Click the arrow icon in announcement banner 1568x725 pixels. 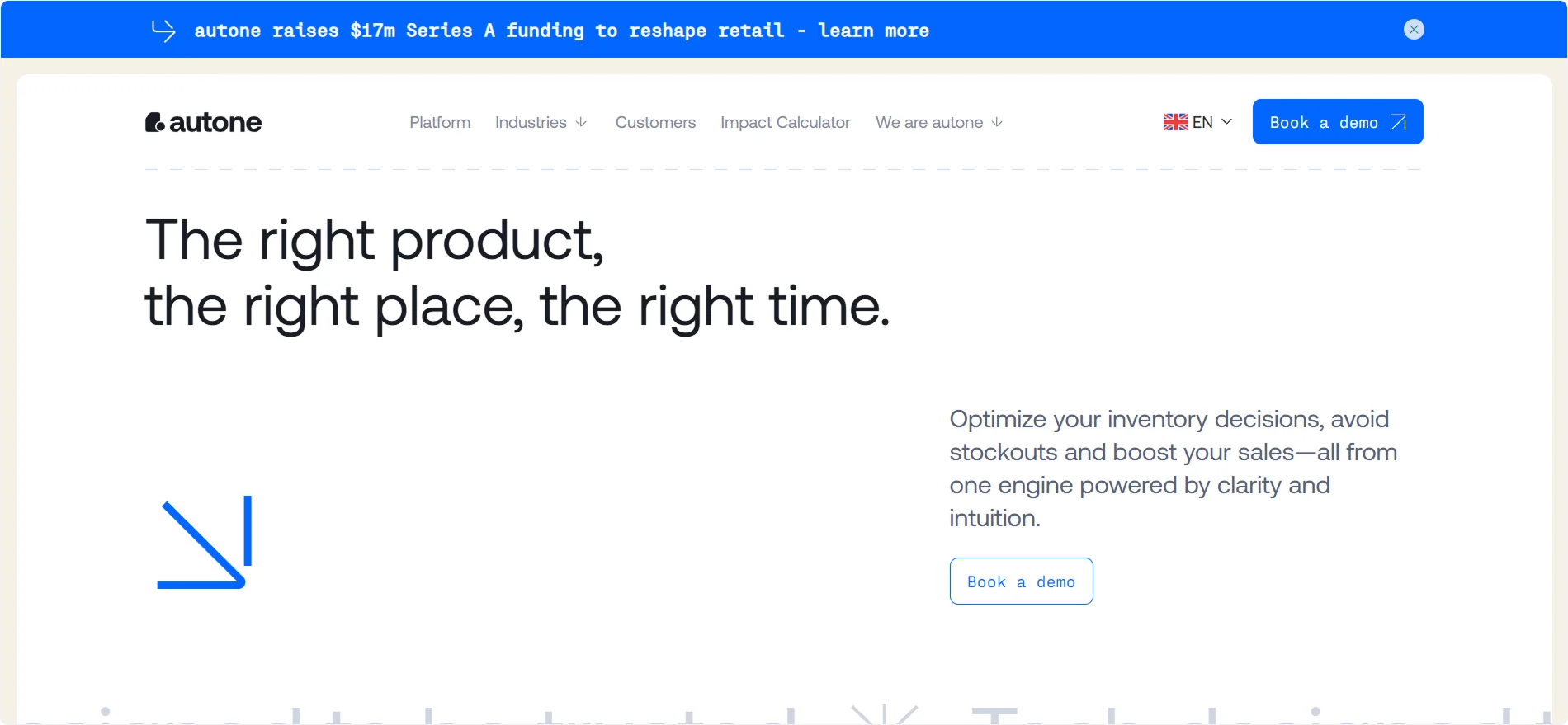pyautogui.click(x=163, y=31)
